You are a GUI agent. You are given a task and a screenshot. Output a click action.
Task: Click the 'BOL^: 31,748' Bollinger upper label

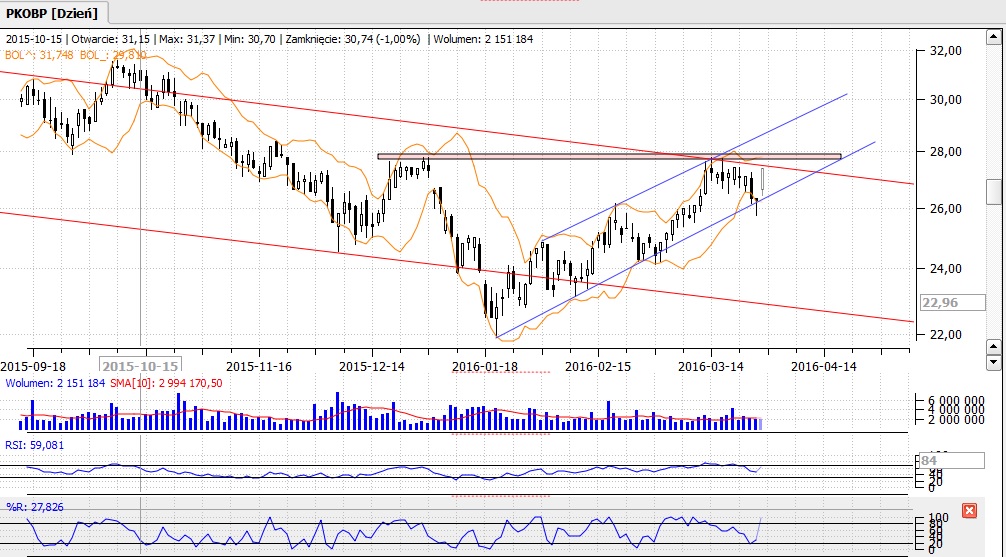tap(40, 55)
